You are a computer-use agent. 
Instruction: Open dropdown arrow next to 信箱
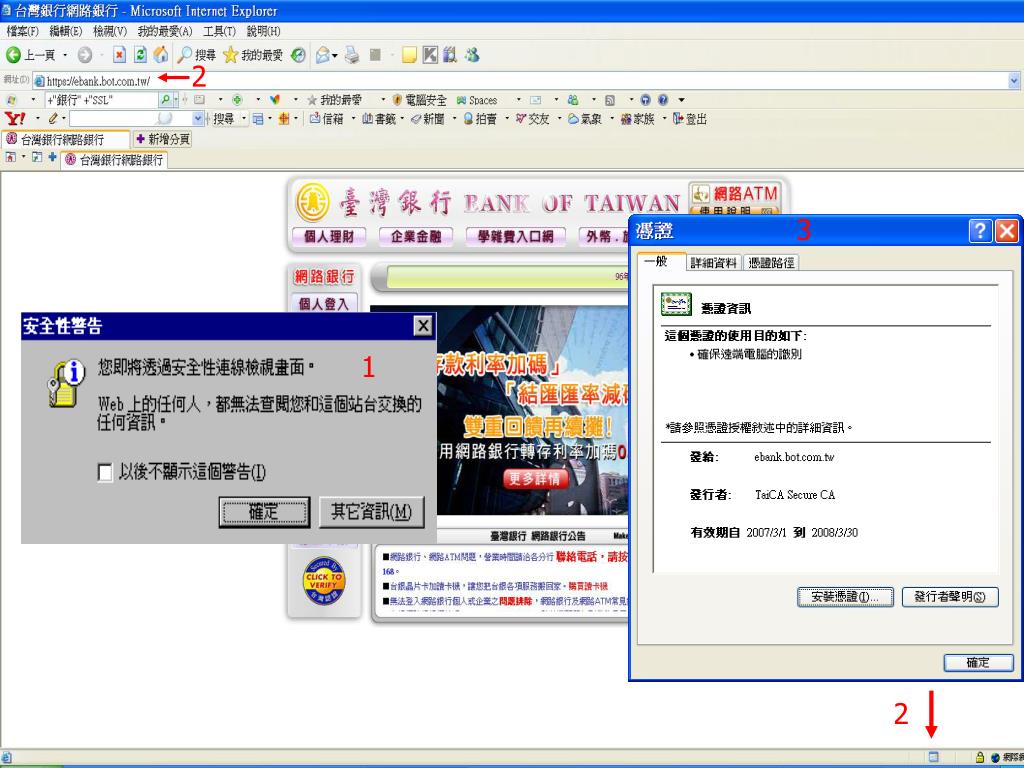[353, 119]
